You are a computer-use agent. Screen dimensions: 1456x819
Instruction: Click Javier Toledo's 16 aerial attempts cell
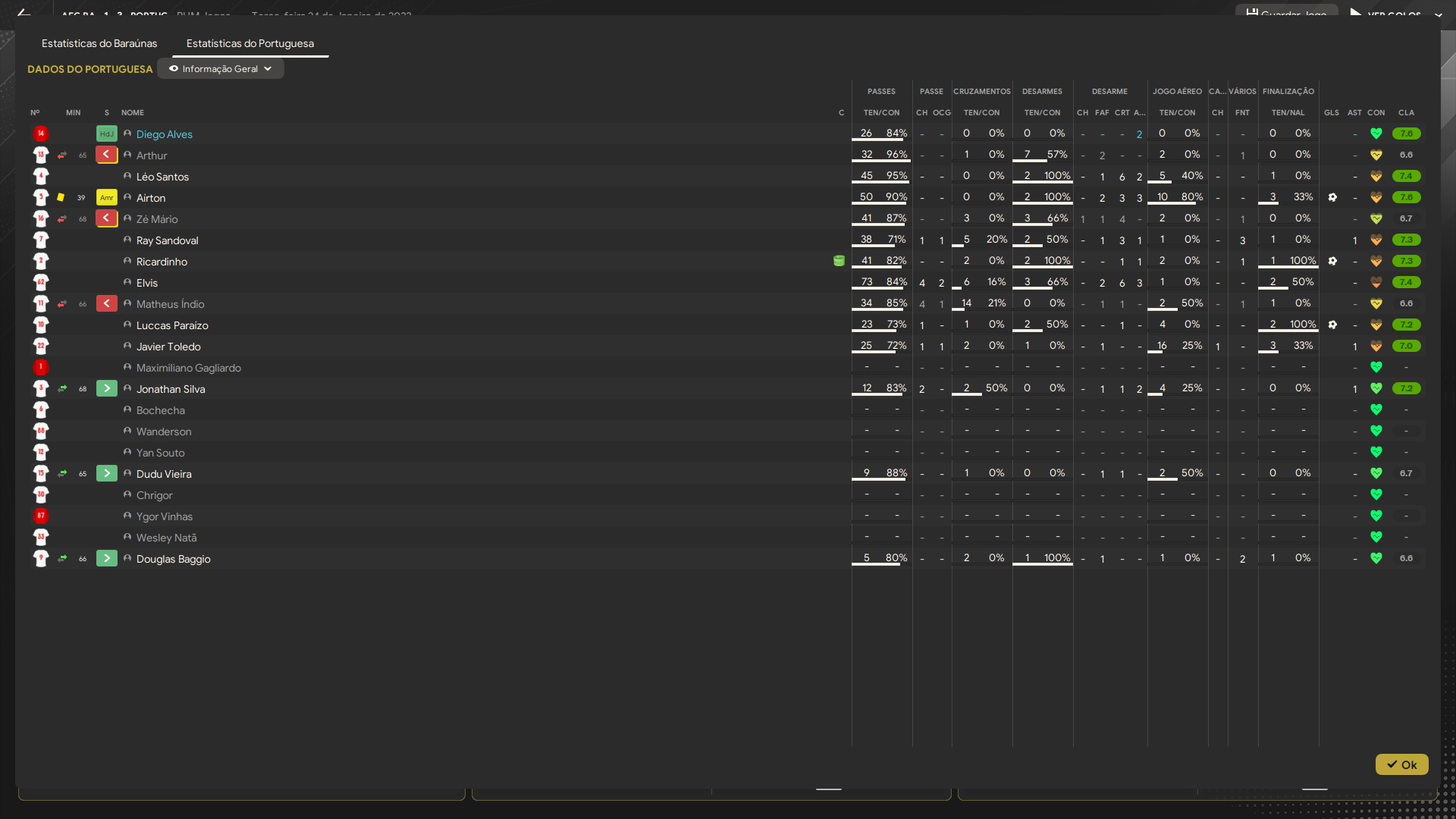(x=1162, y=345)
